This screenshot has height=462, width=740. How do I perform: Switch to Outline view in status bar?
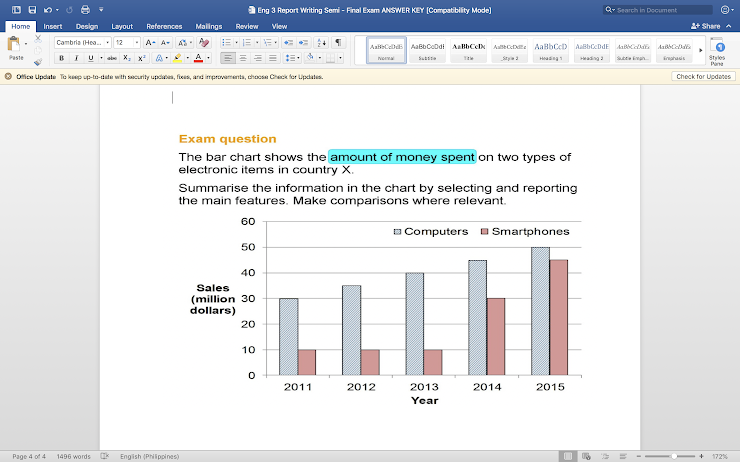coord(605,456)
